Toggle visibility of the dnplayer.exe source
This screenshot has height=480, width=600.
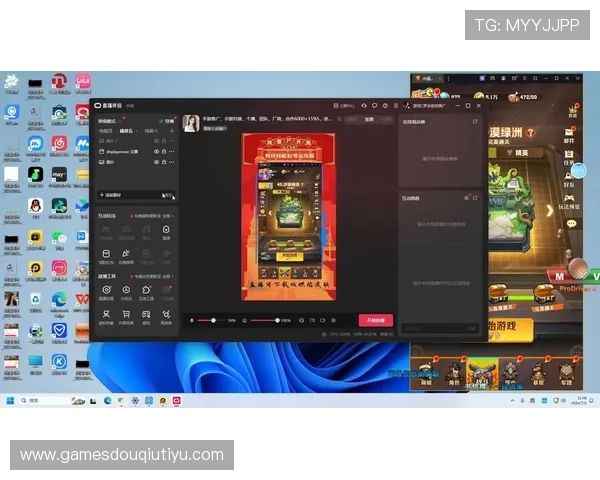click(x=156, y=152)
